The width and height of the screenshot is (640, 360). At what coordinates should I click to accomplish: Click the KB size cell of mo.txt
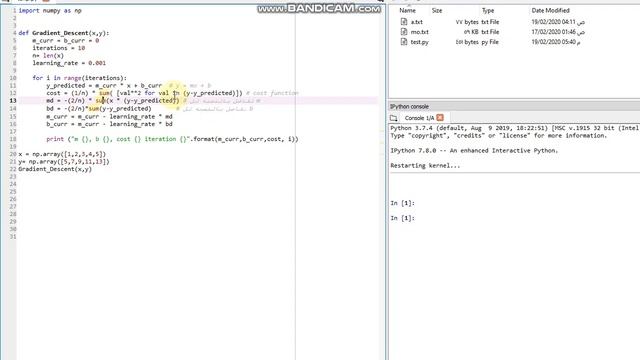(x=471, y=32)
